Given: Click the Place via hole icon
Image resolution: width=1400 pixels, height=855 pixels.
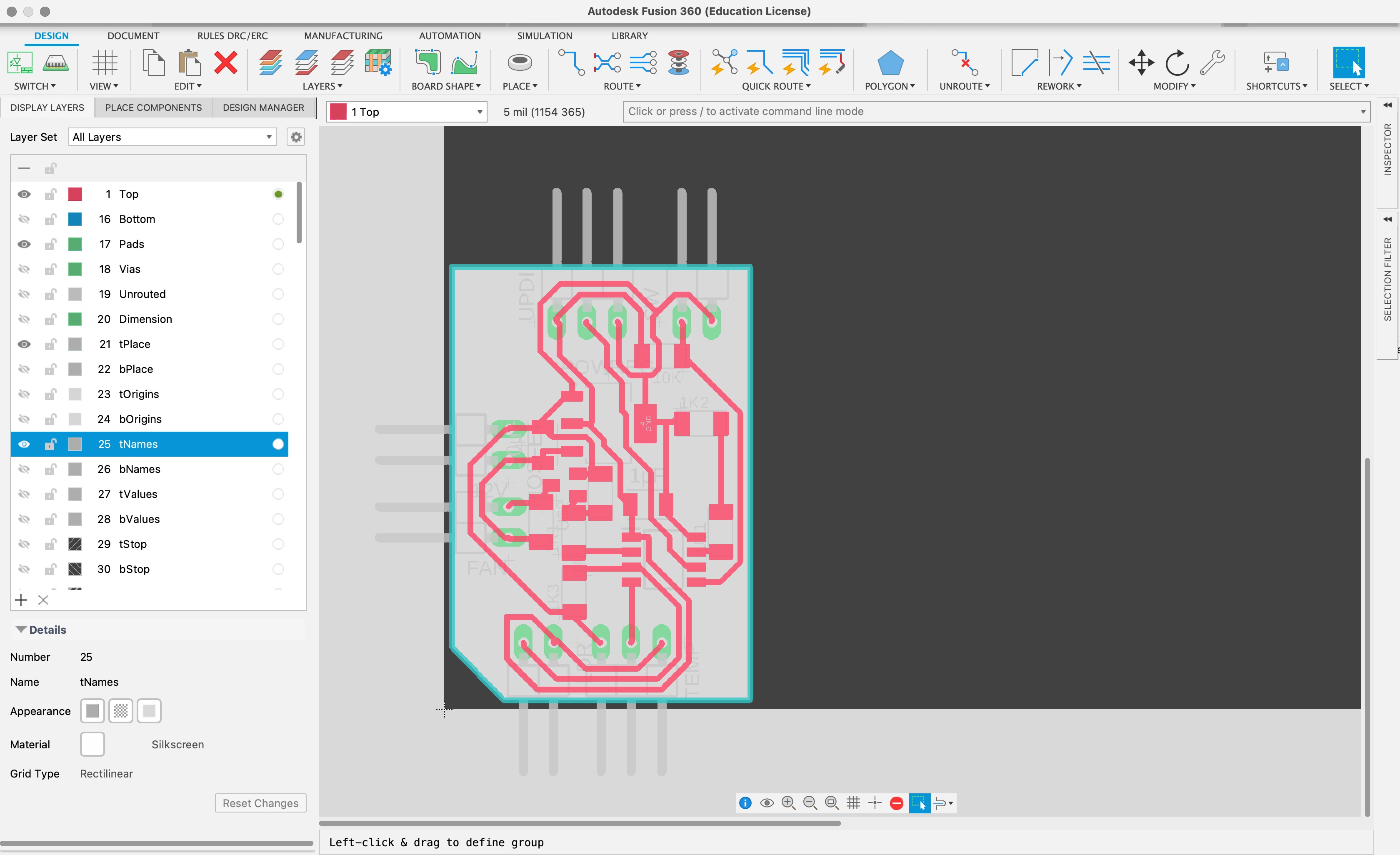Looking at the screenshot, I should click(x=519, y=62).
